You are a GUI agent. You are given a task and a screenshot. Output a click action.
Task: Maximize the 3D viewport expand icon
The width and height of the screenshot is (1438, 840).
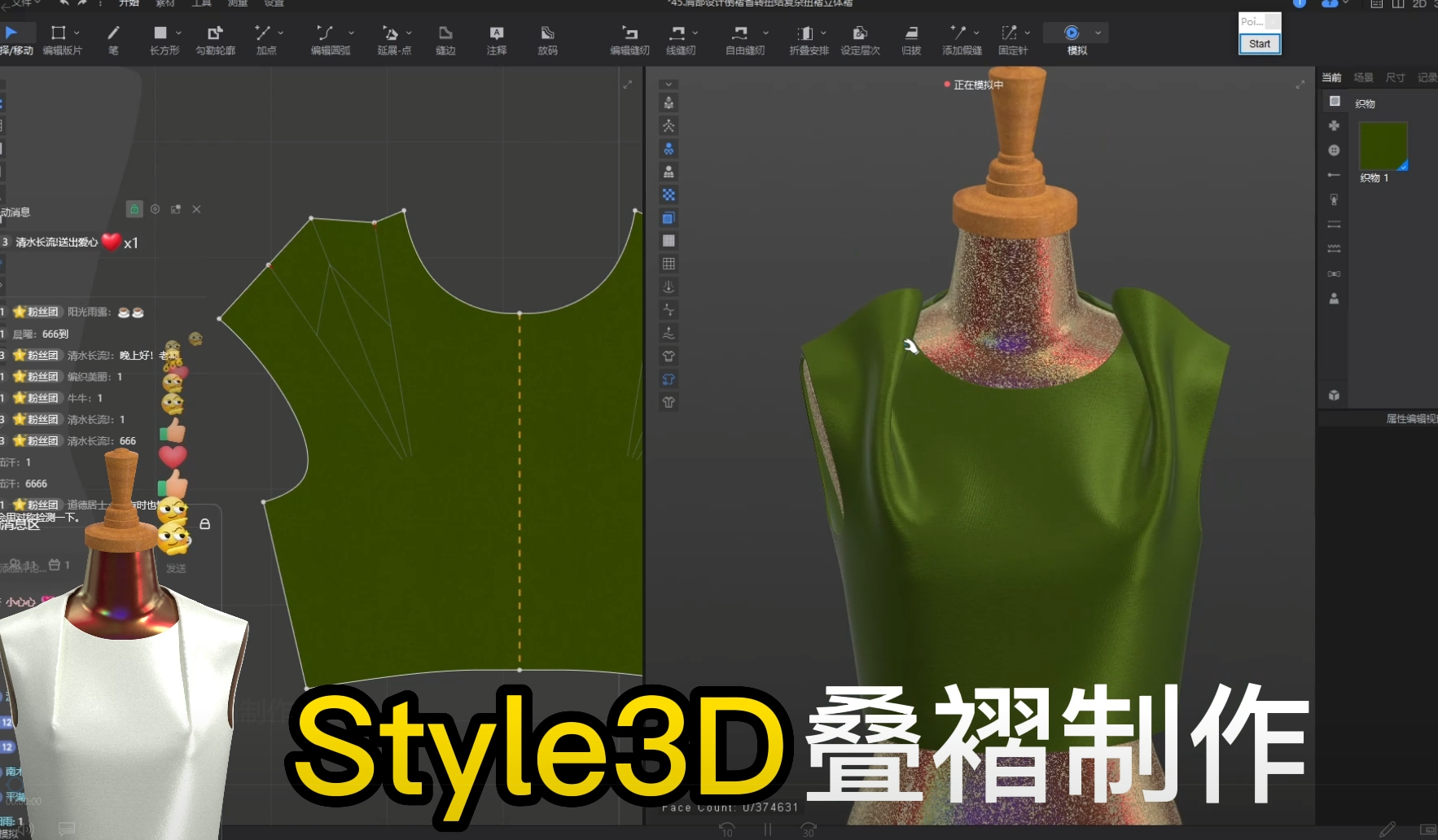click(1300, 85)
